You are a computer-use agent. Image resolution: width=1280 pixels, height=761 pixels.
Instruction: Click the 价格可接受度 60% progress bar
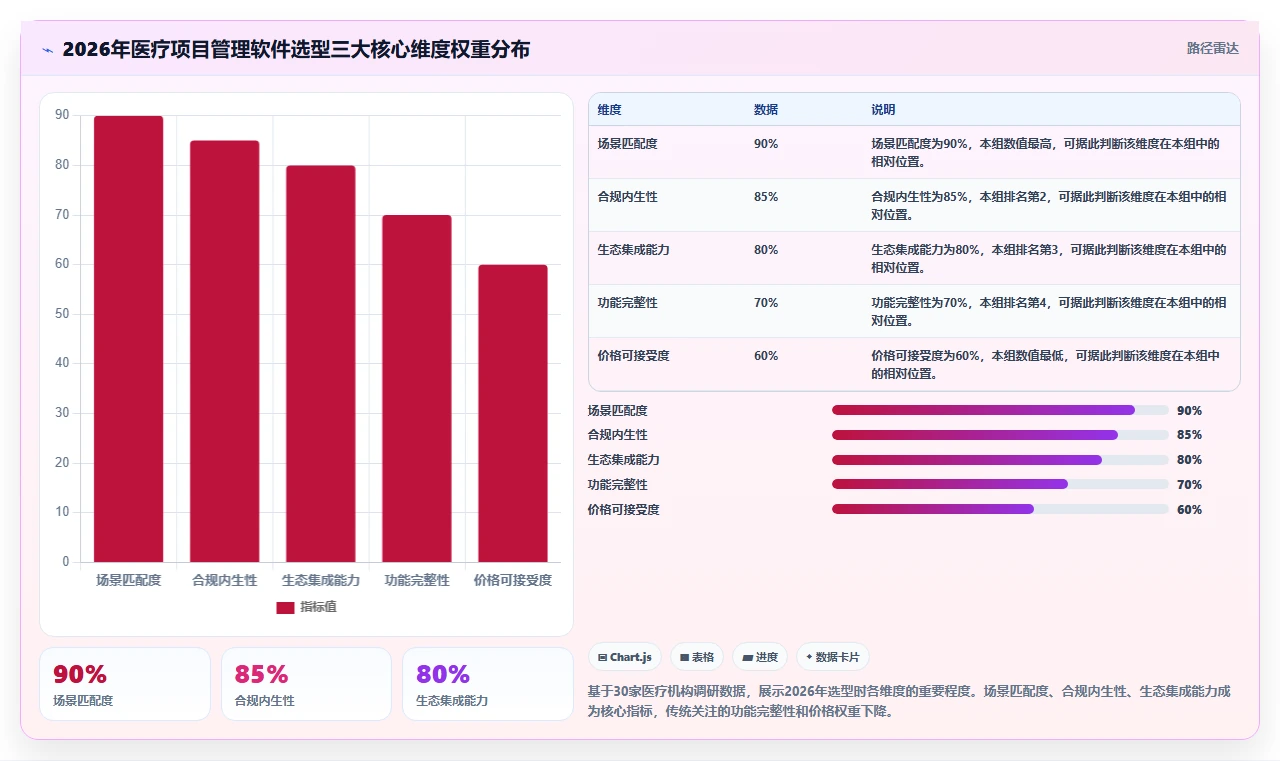pyautogui.click(x=1000, y=509)
